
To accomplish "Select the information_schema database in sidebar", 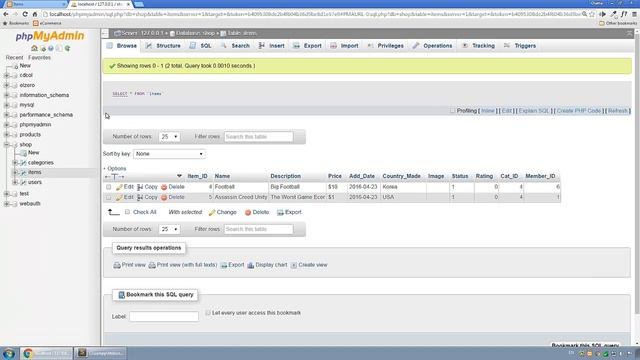I will [44, 95].
